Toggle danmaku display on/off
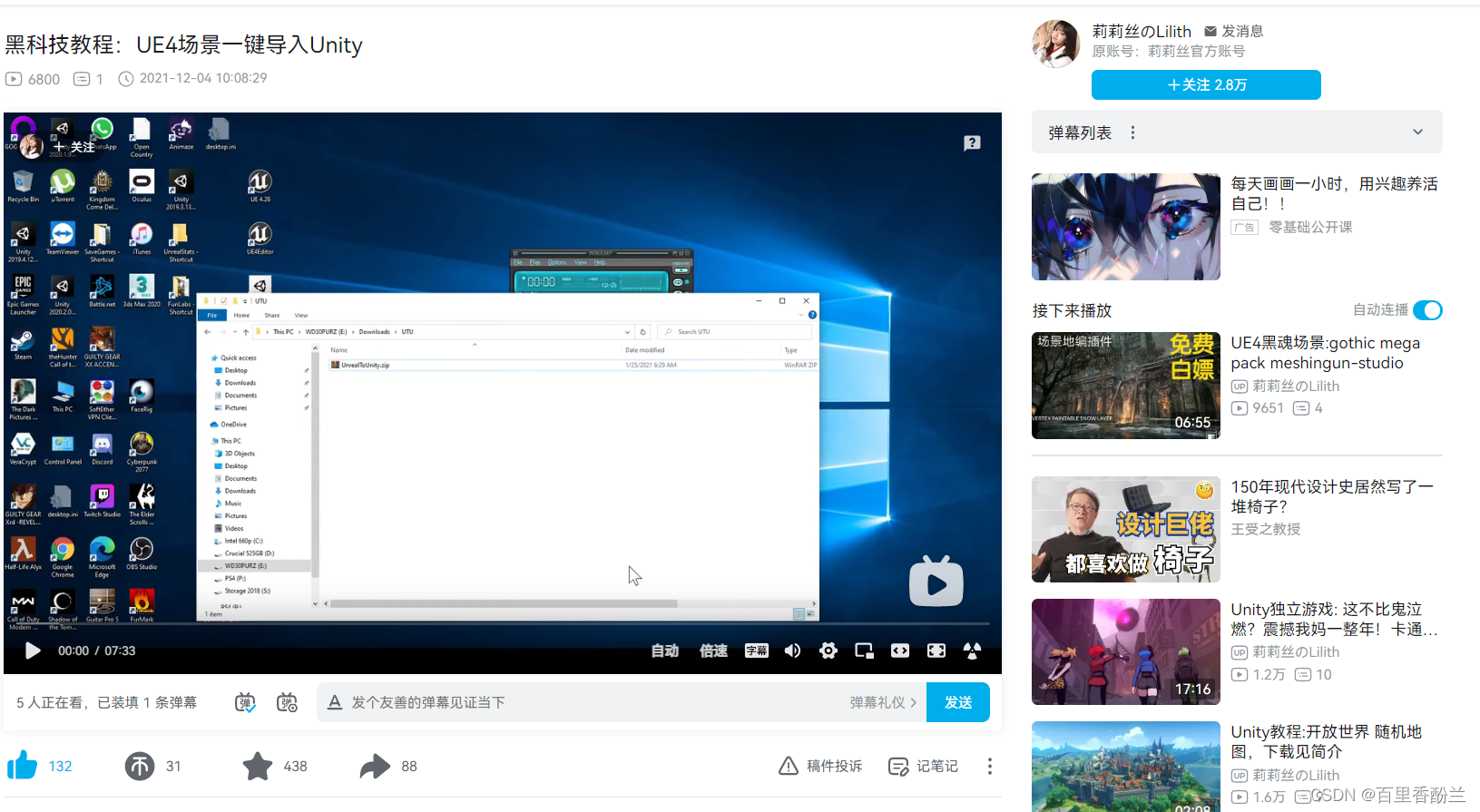The width and height of the screenshot is (1480, 812). 245,702
